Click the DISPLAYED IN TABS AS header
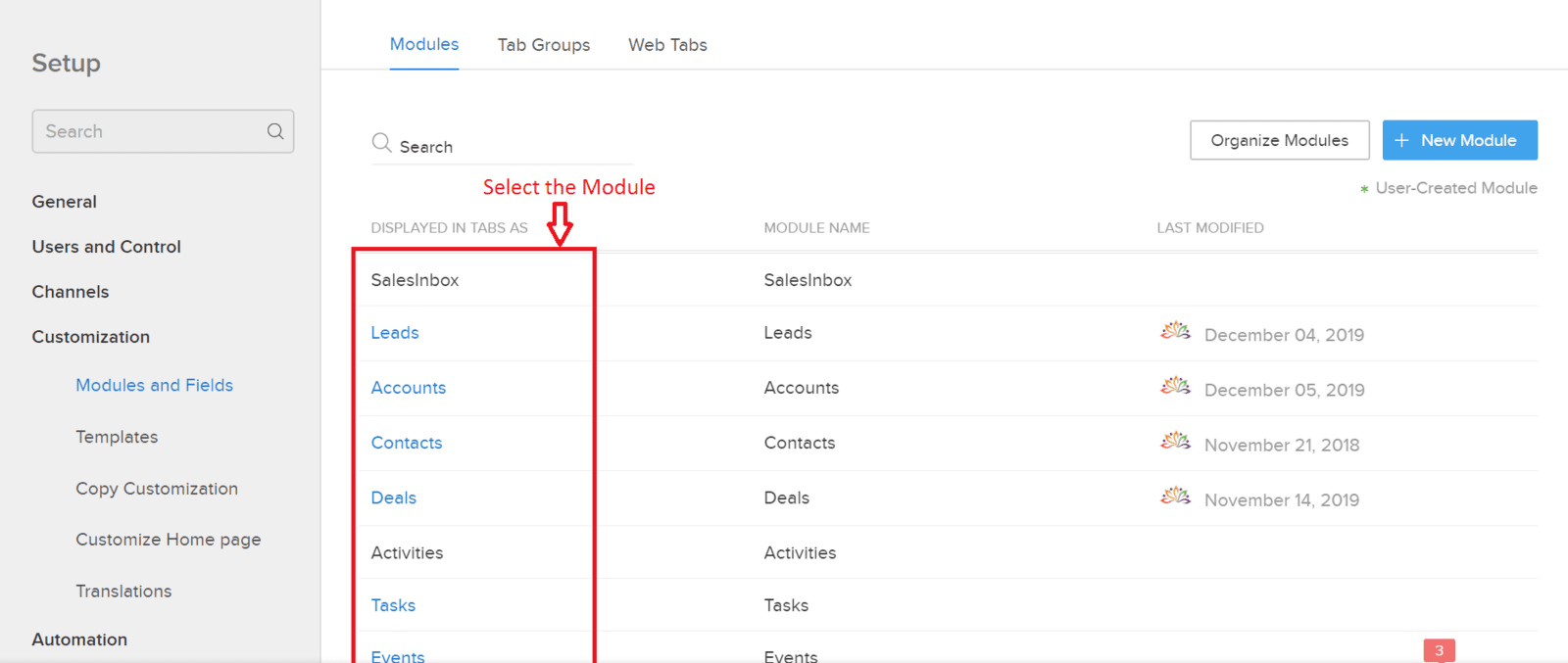1568x663 pixels. tap(449, 227)
